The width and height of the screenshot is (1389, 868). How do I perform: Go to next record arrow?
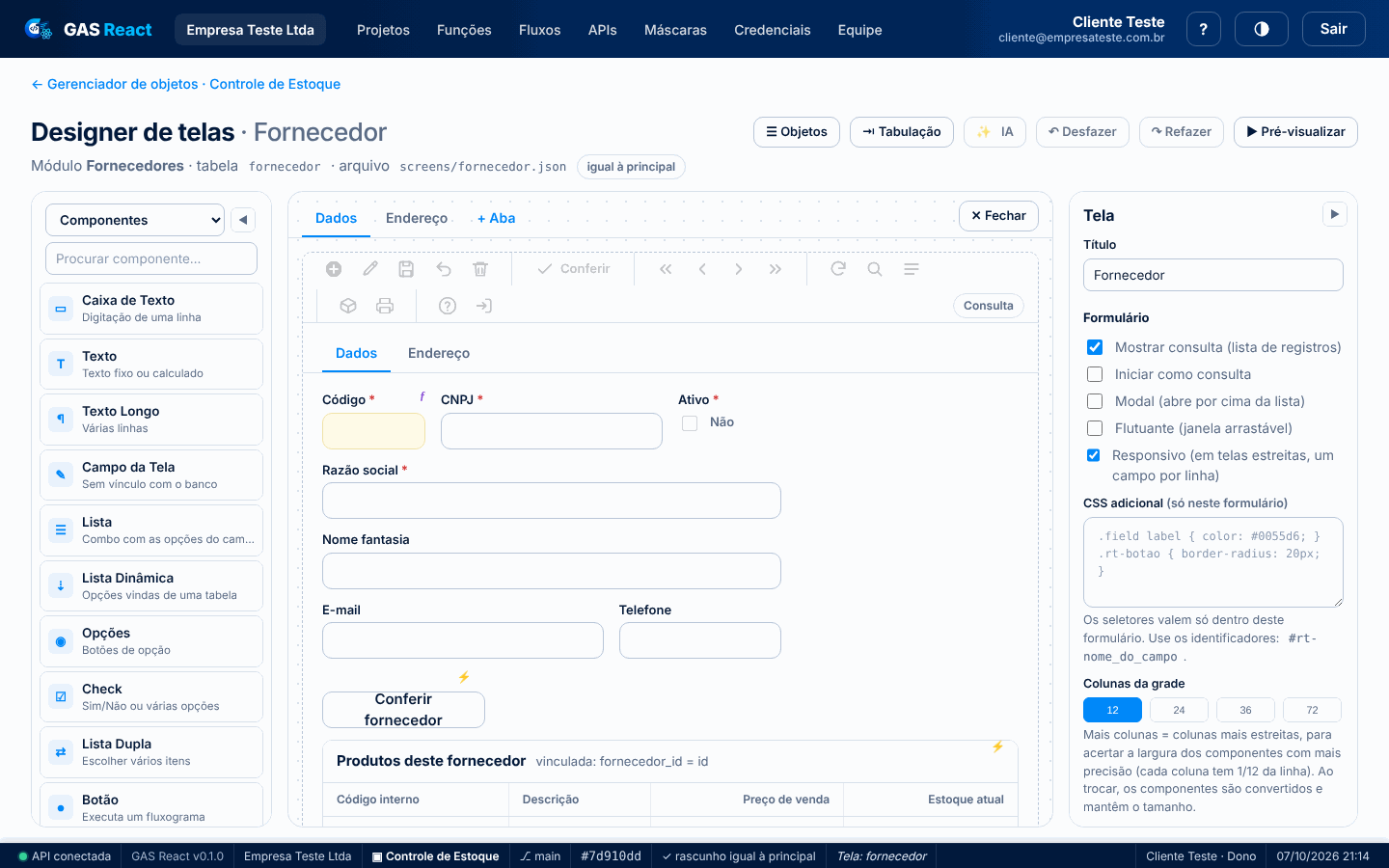[x=739, y=269]
